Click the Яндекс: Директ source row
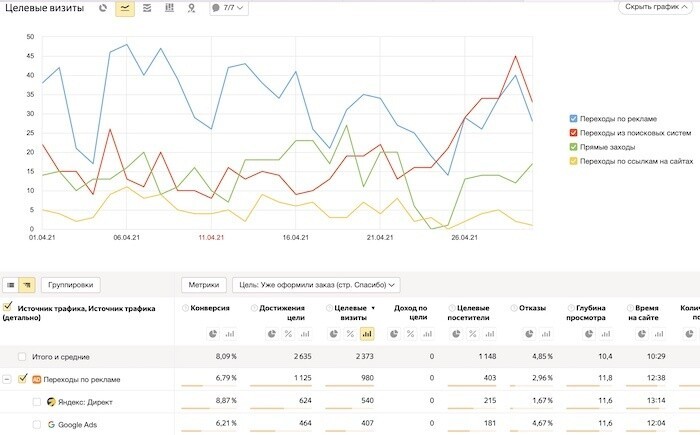This screenshot has width=700, height=435. [85, 402]
